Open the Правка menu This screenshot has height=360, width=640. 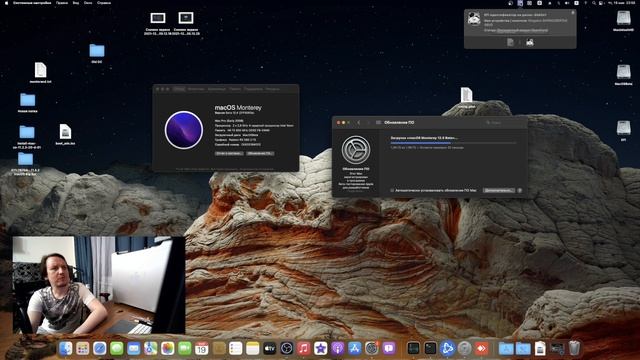tap(62, 3)
